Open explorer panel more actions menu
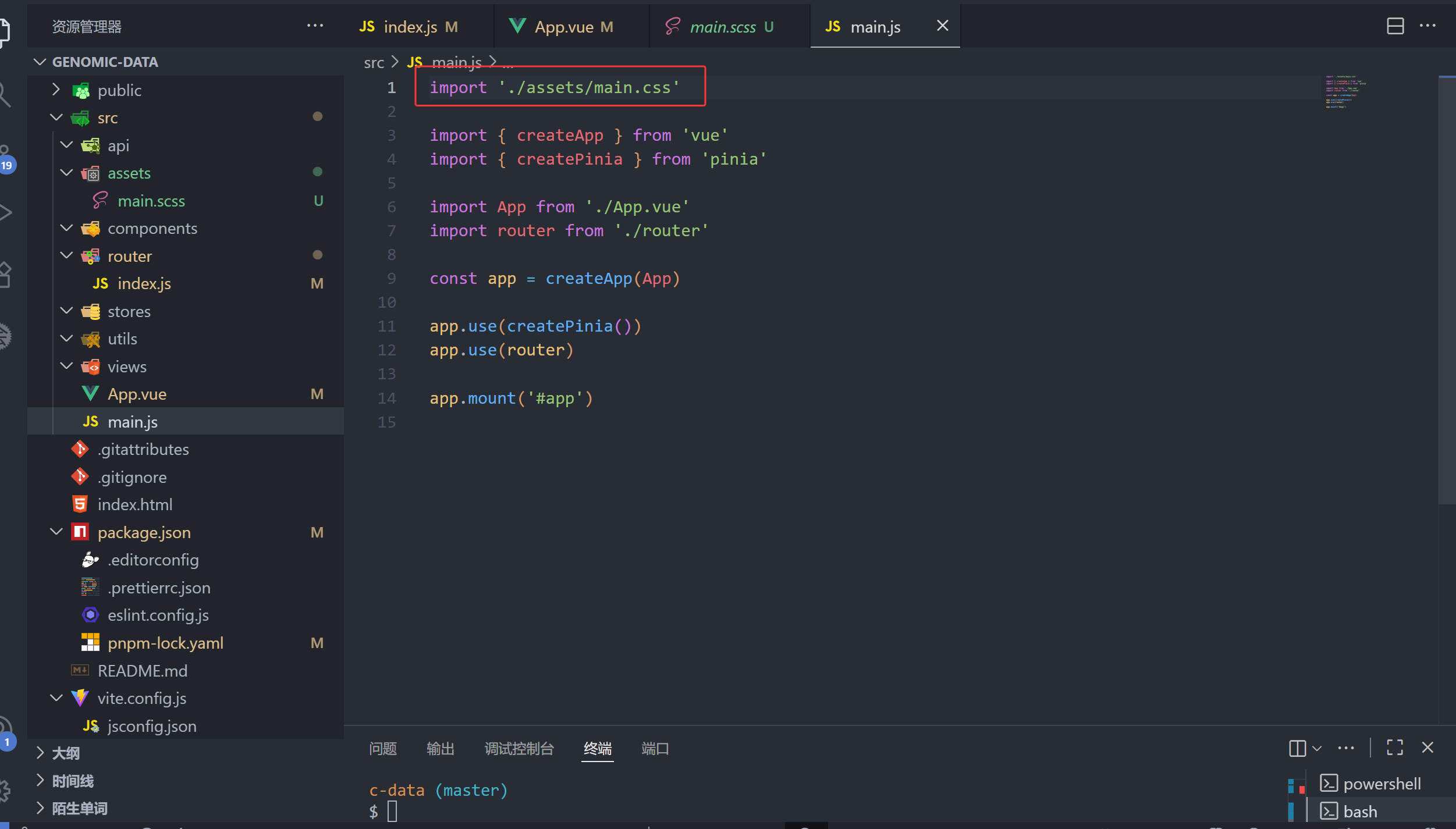 click(x=315, y=26)
